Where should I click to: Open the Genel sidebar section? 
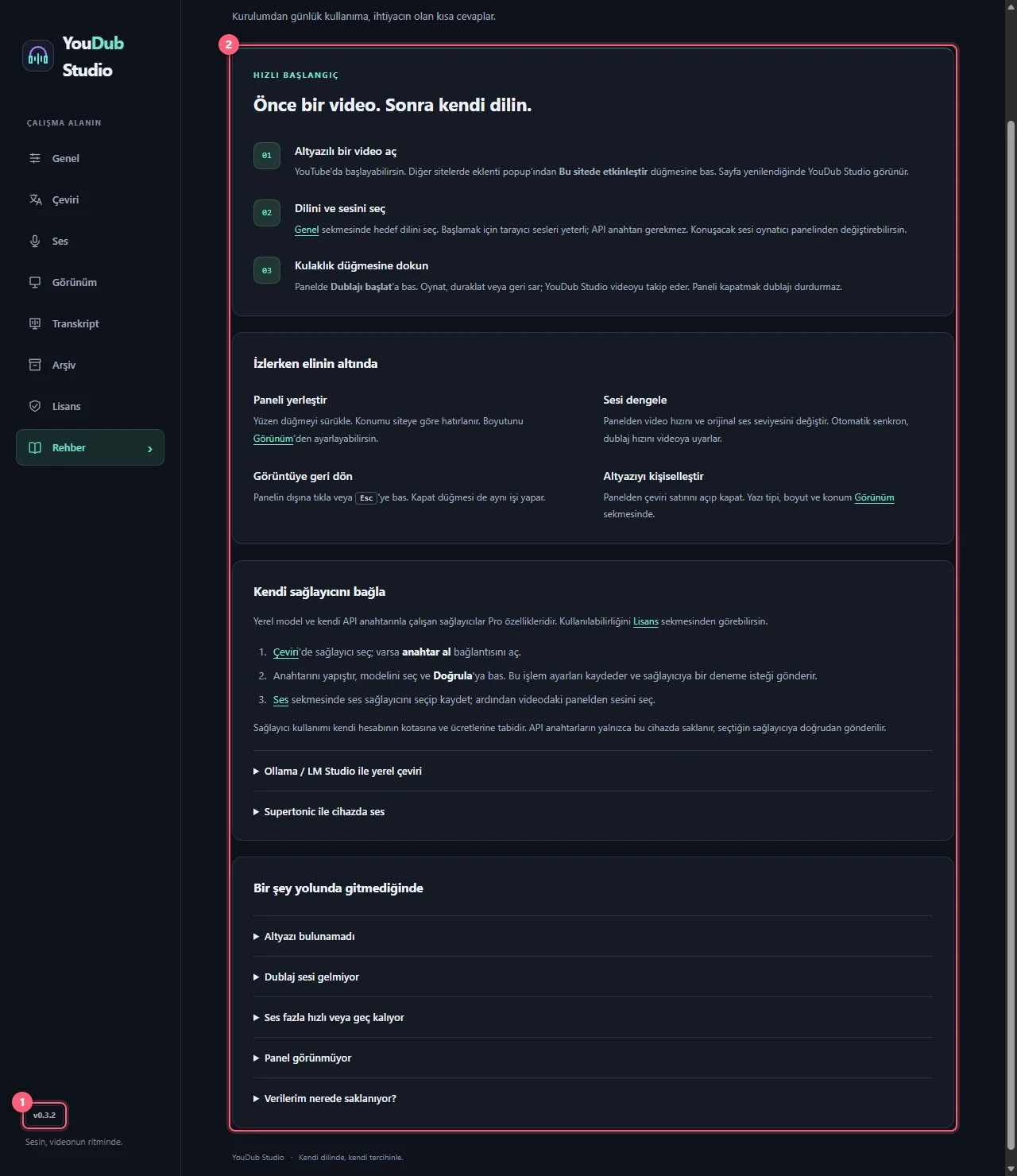(90, 158)
